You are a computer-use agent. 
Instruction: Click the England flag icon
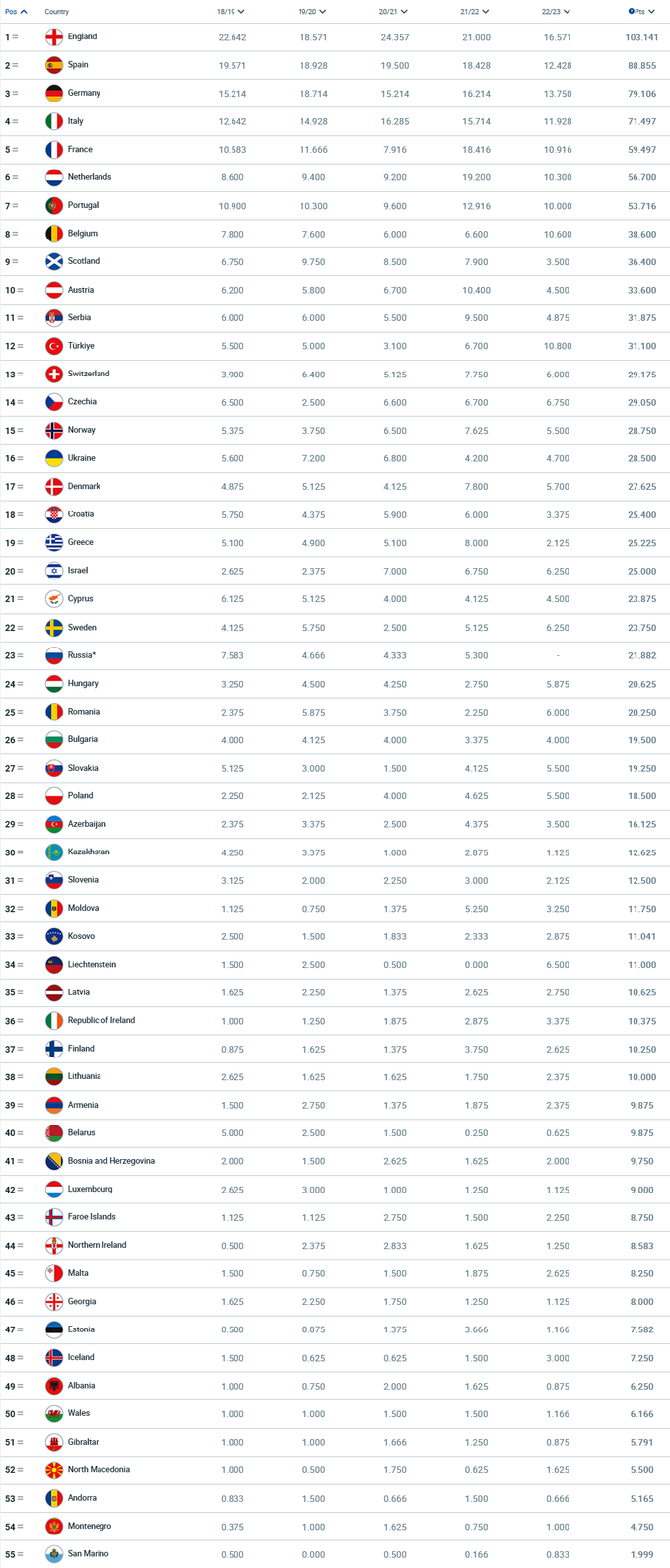click(x=54, y=37)
